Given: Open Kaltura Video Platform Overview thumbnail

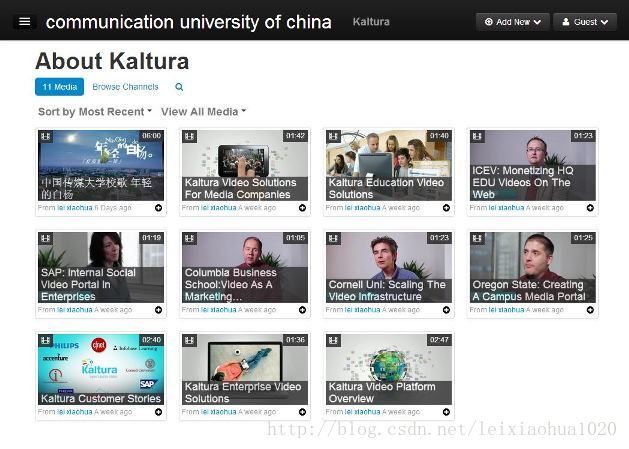Looking at the screenshot, I should 389,369.
